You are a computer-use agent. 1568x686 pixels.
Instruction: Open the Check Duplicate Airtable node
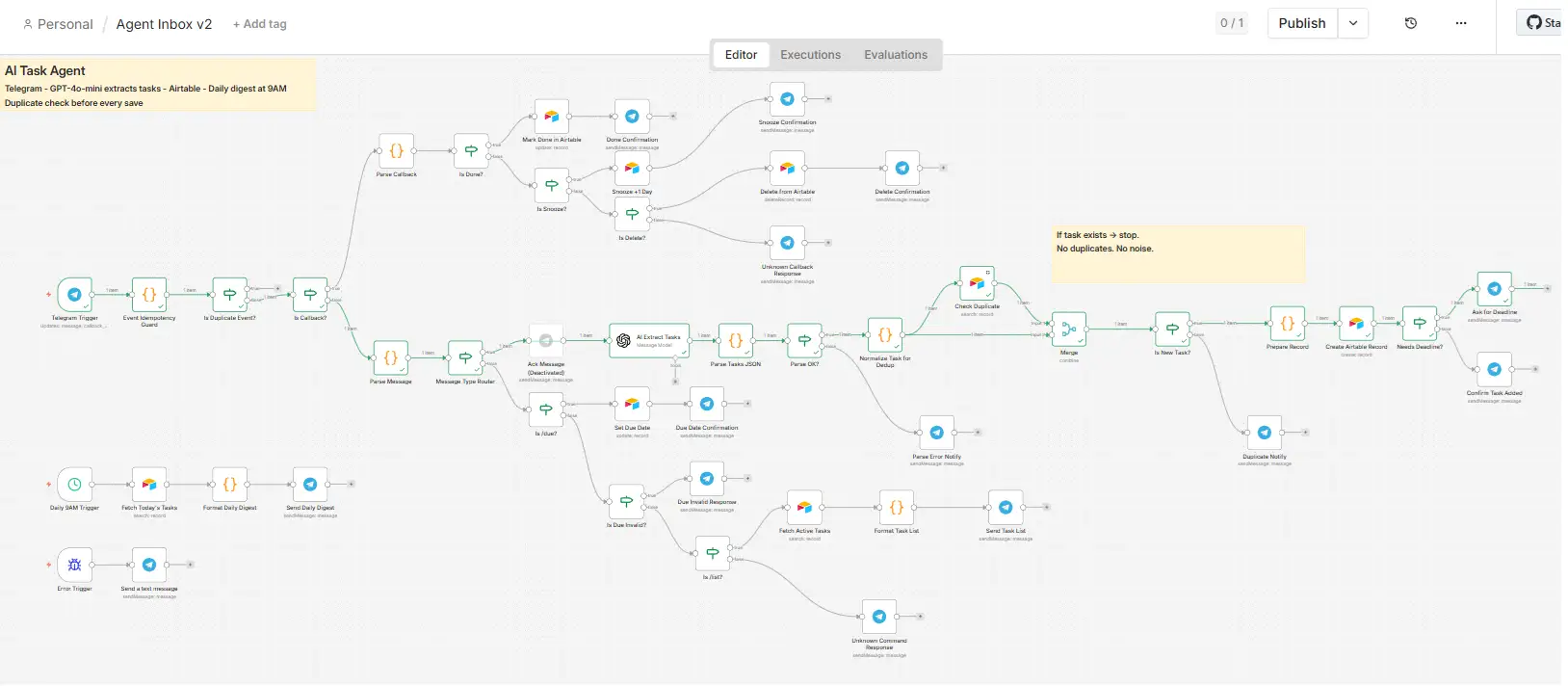[977, 284]
